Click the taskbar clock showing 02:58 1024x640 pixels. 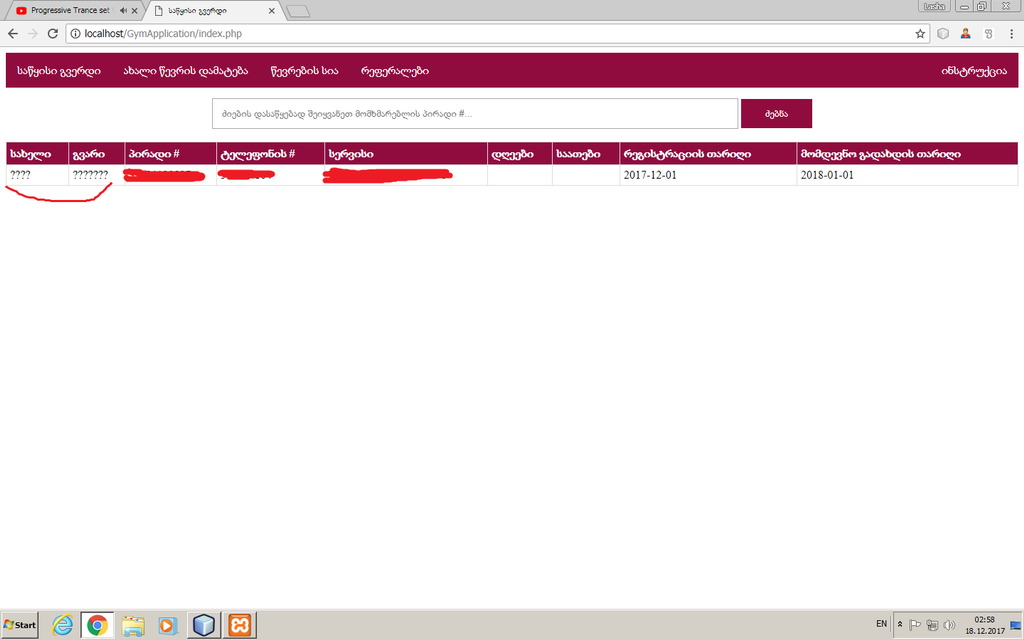pyautogui.click(x=985, y=625)
